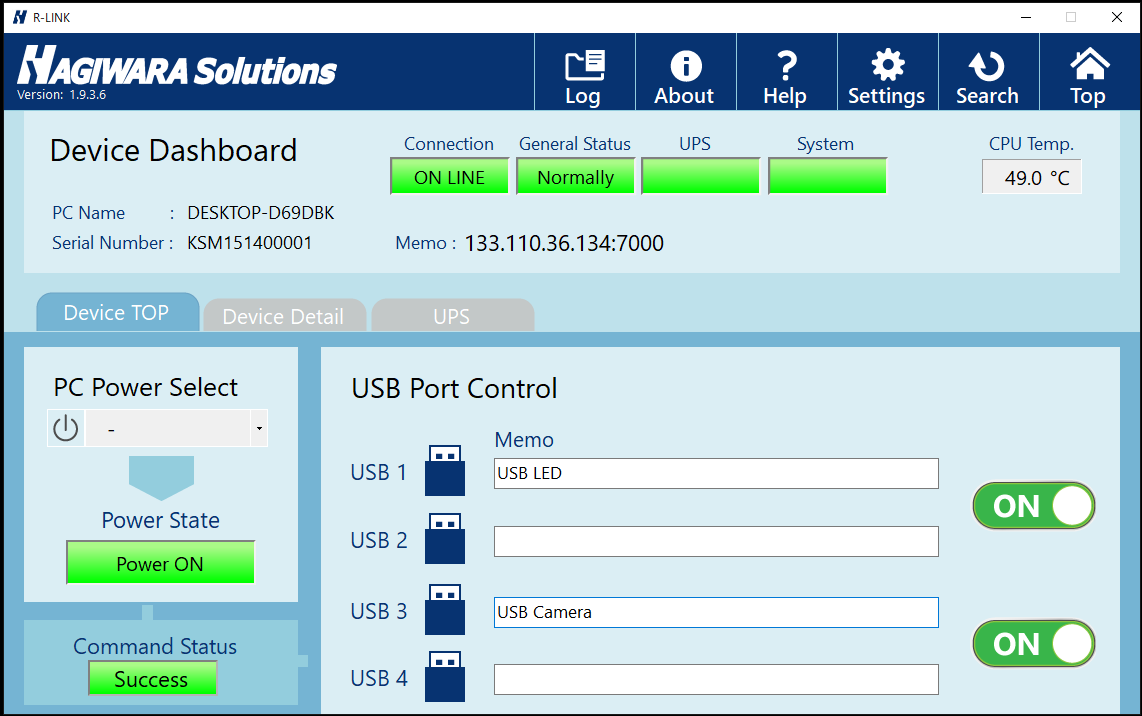Click the USB 1 plug icon

(445, 471)
